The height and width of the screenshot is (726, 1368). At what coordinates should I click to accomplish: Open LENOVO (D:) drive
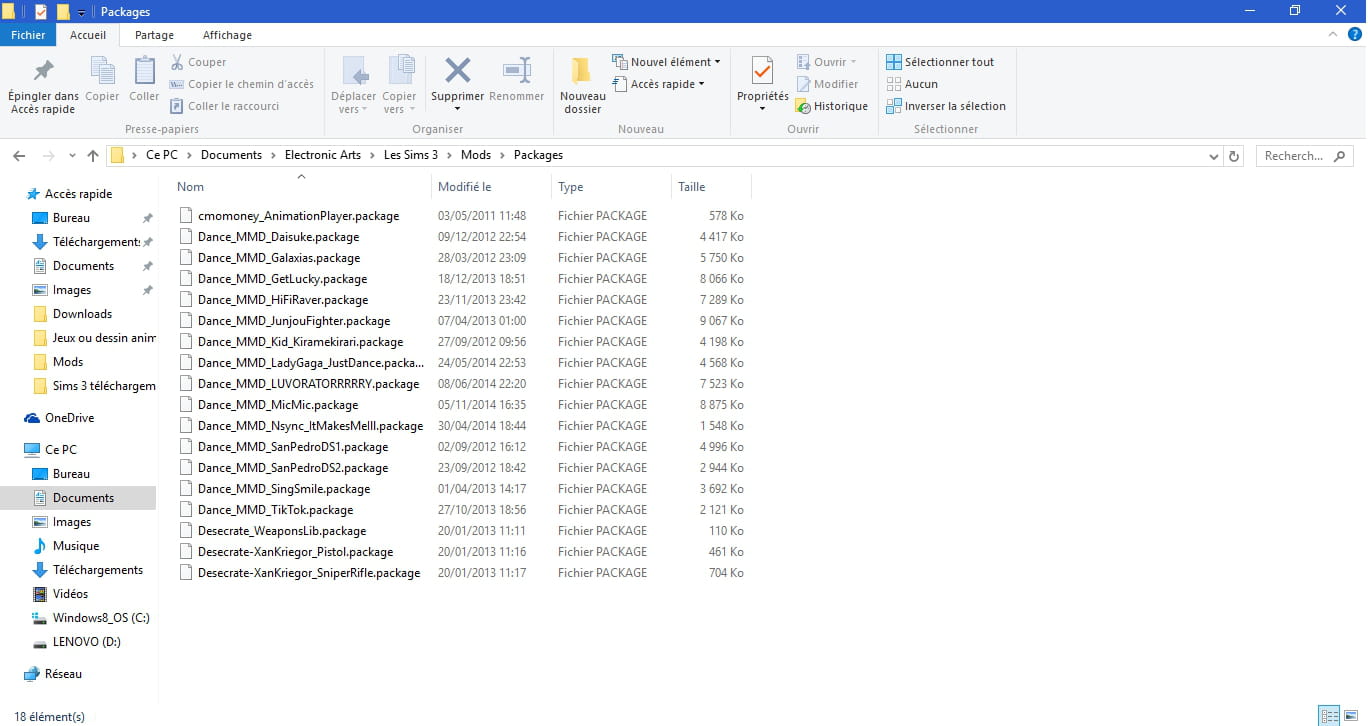click(x=86, y=642)
